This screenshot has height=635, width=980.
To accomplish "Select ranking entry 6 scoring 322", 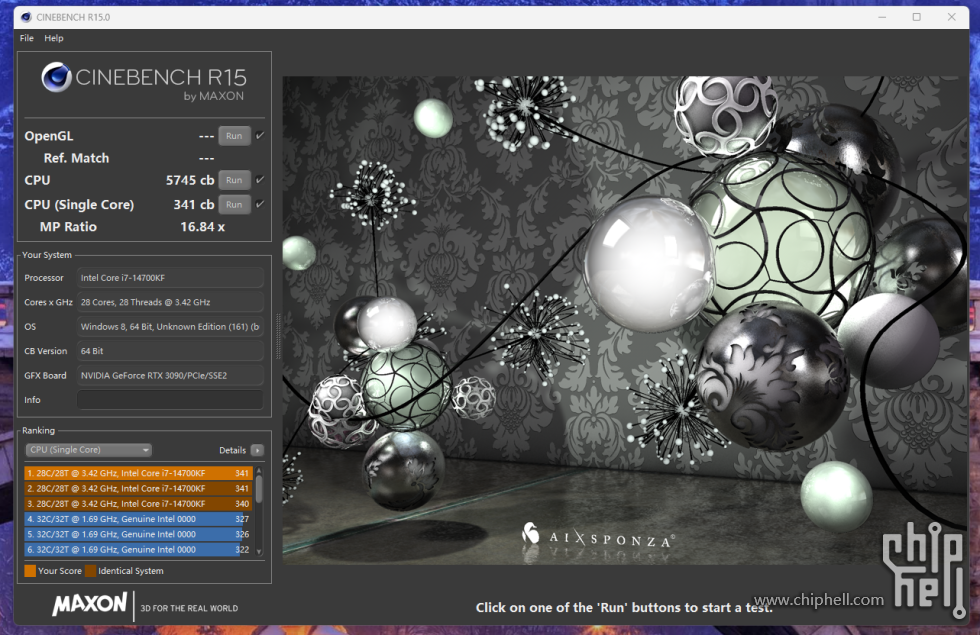I will coord(138,549).
